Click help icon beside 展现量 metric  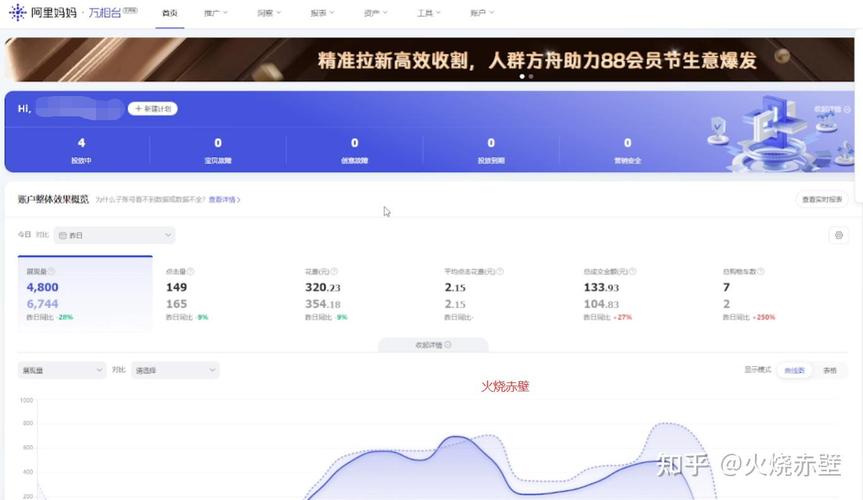pyautogui.click(x=51, y=271)
